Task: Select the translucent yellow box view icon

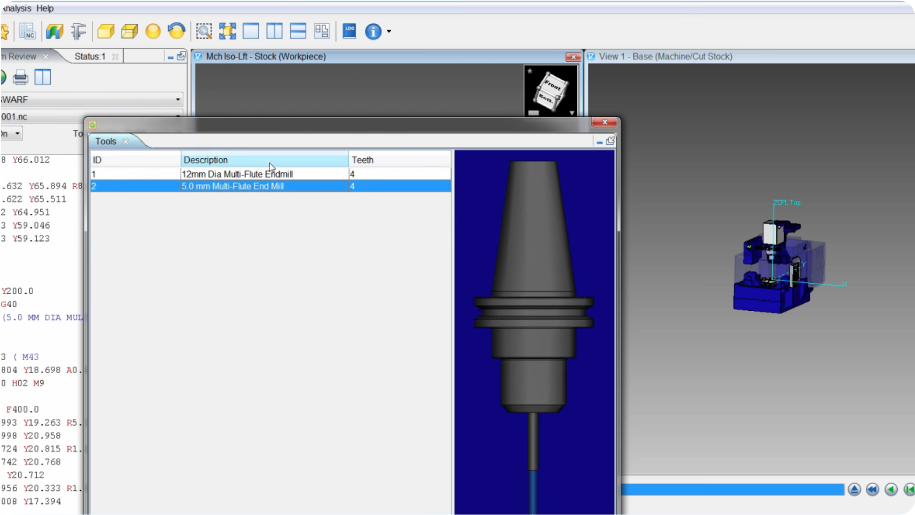Action: pyautogui.click(x=129, y=31)
